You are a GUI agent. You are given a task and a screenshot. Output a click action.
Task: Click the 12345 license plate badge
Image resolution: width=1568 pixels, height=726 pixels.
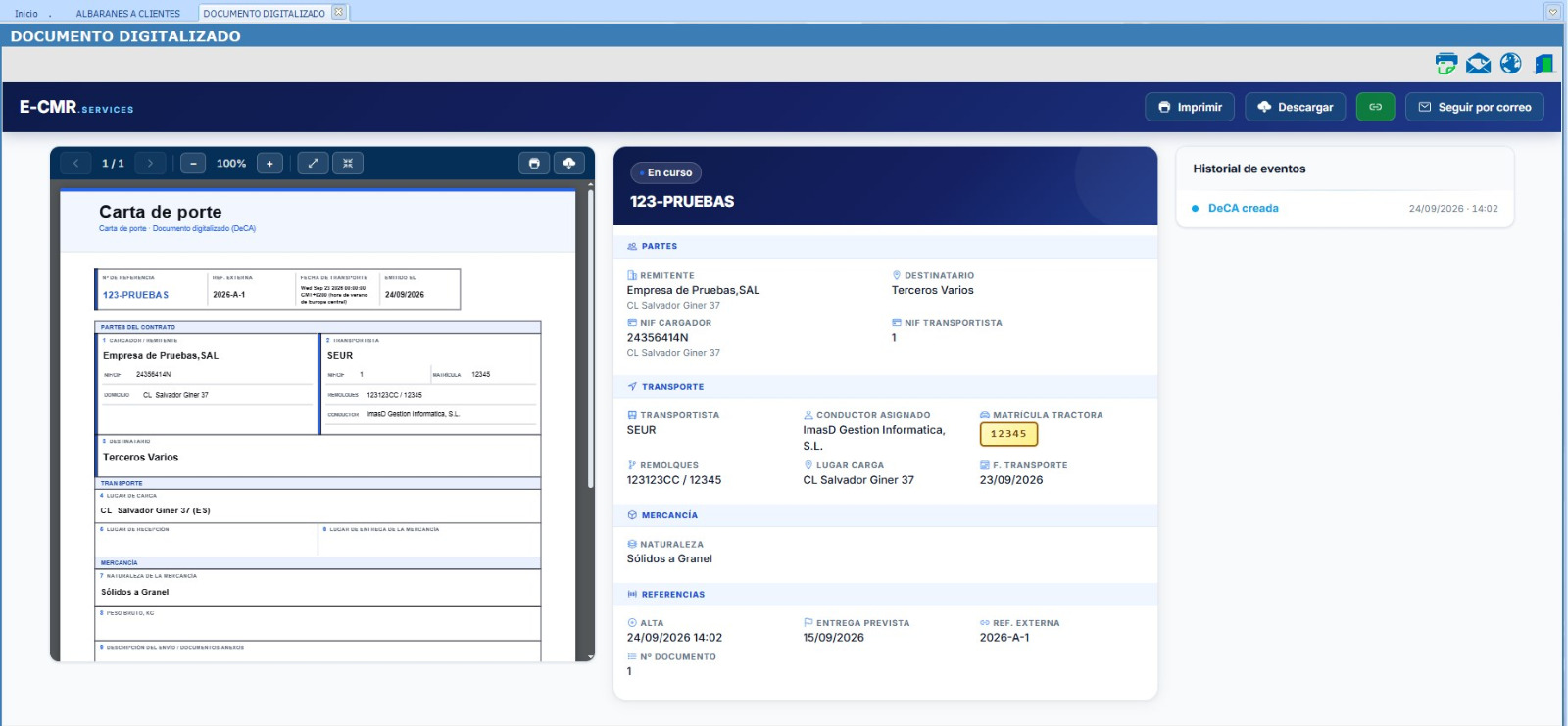pyautogui.click(x=1008, y=434)
